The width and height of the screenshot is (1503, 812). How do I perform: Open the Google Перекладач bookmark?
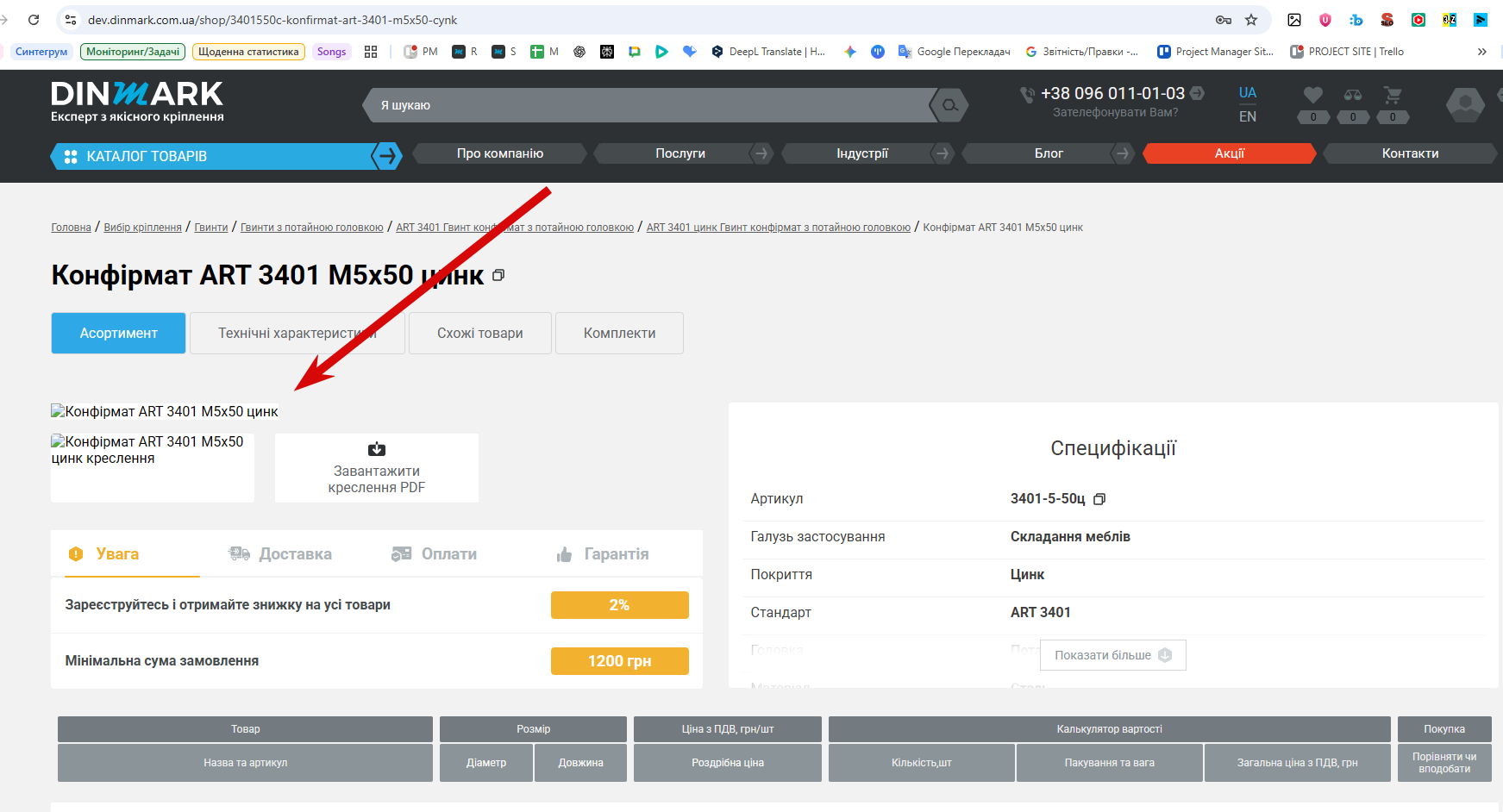(x=954, y=52)
